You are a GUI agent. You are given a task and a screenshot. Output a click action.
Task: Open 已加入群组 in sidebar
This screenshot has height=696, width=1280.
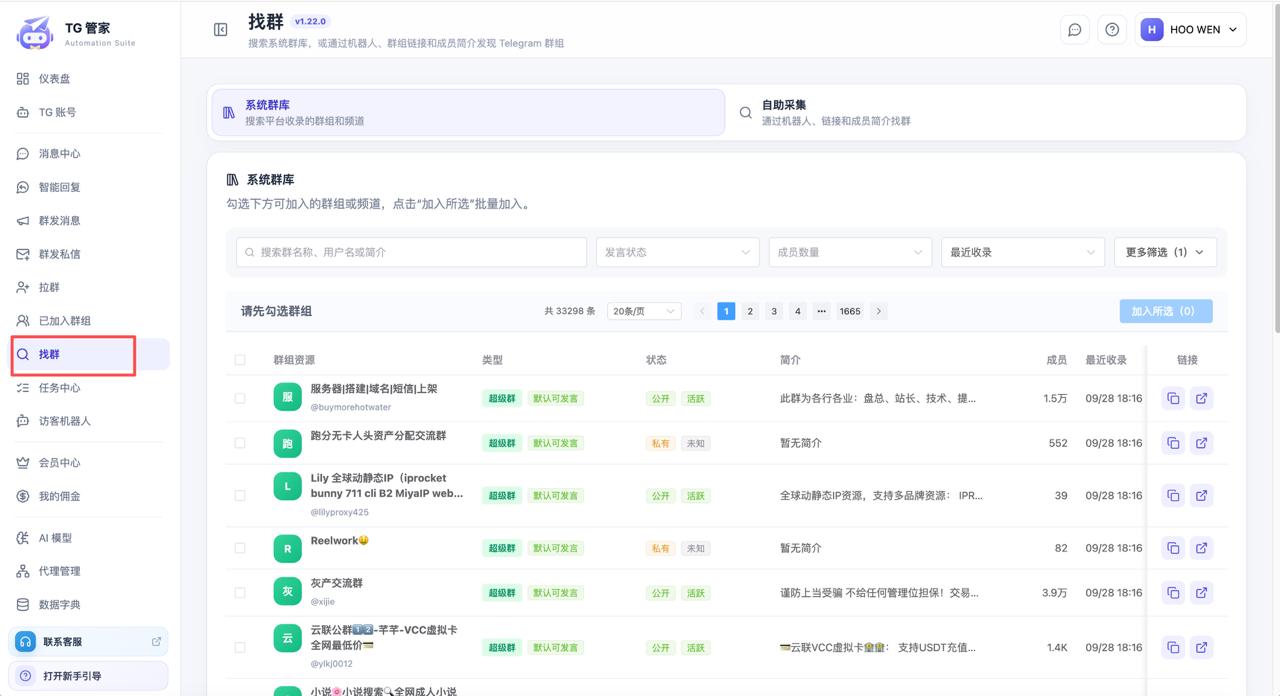coord(90,321)
